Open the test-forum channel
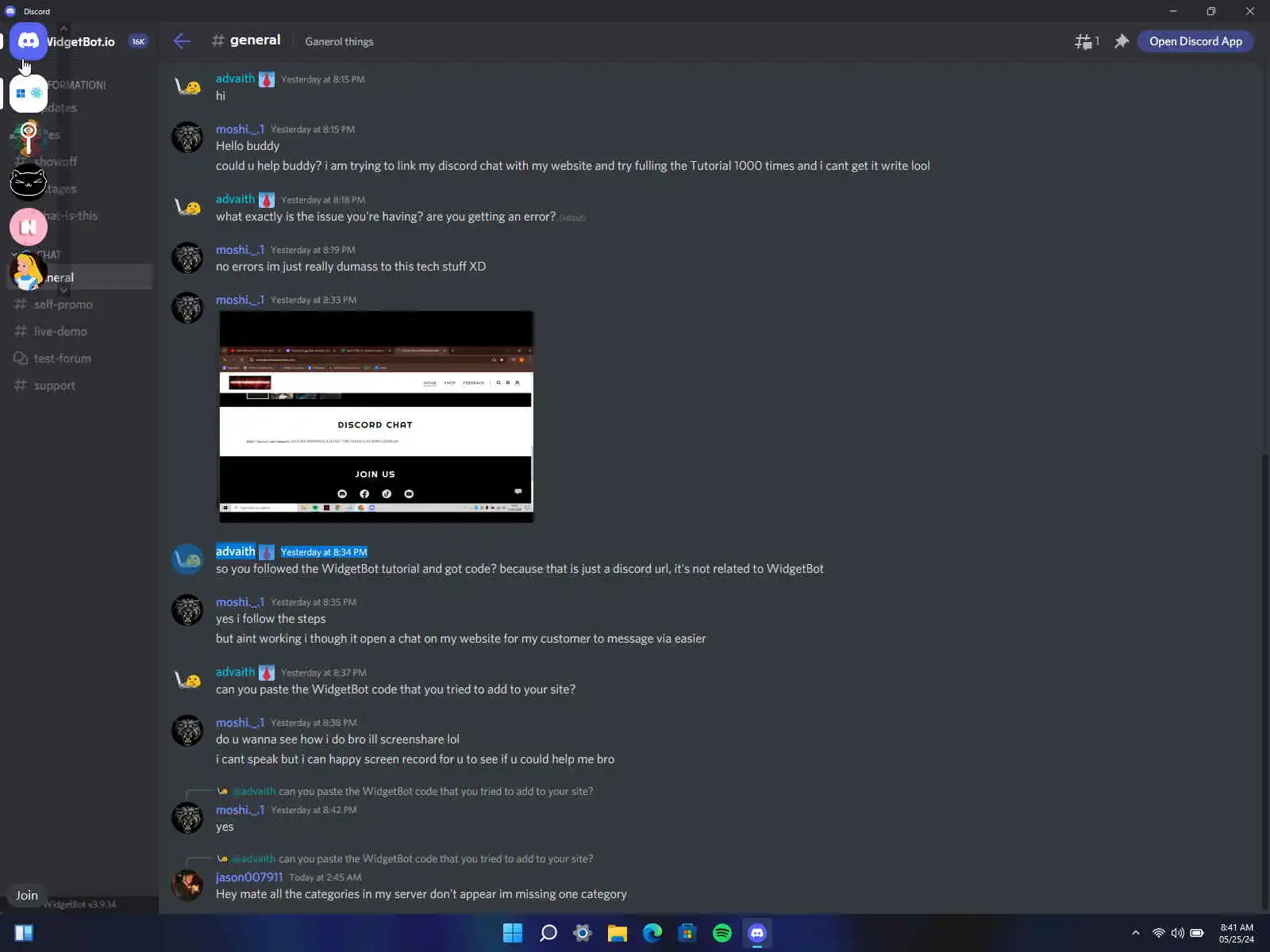The image size is (1270, 952). tap(62, 359)
